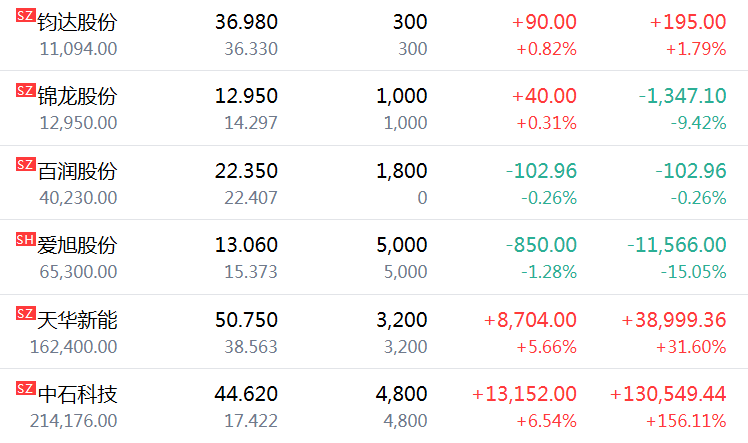This screenshot has width=748, height=443.
Task: Click the SZ market icon for 中石科技
Action: (26, 388)
